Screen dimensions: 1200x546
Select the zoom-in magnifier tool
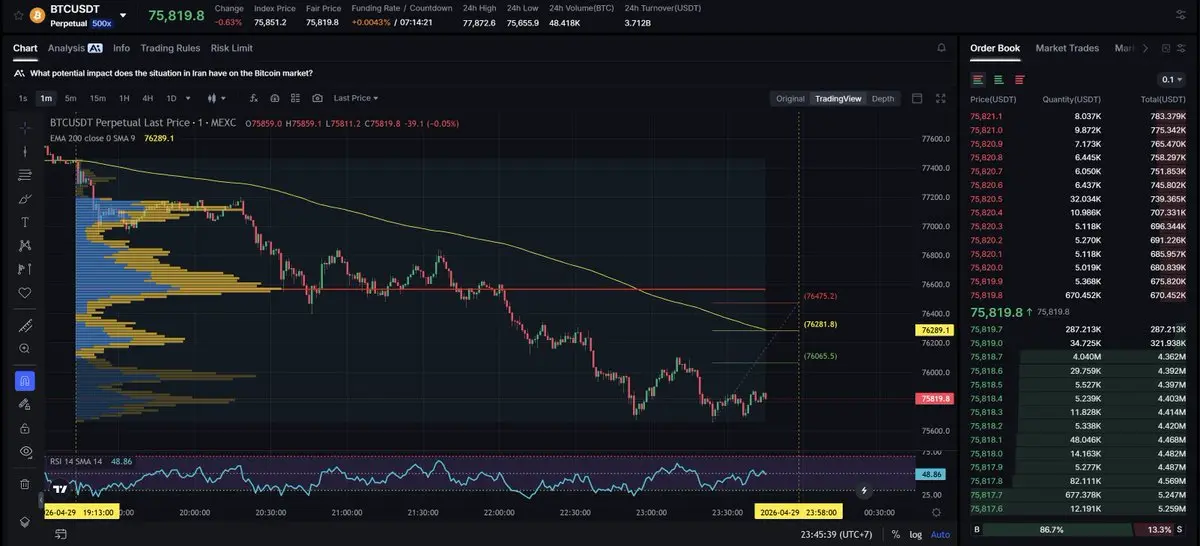pos(25,349)
